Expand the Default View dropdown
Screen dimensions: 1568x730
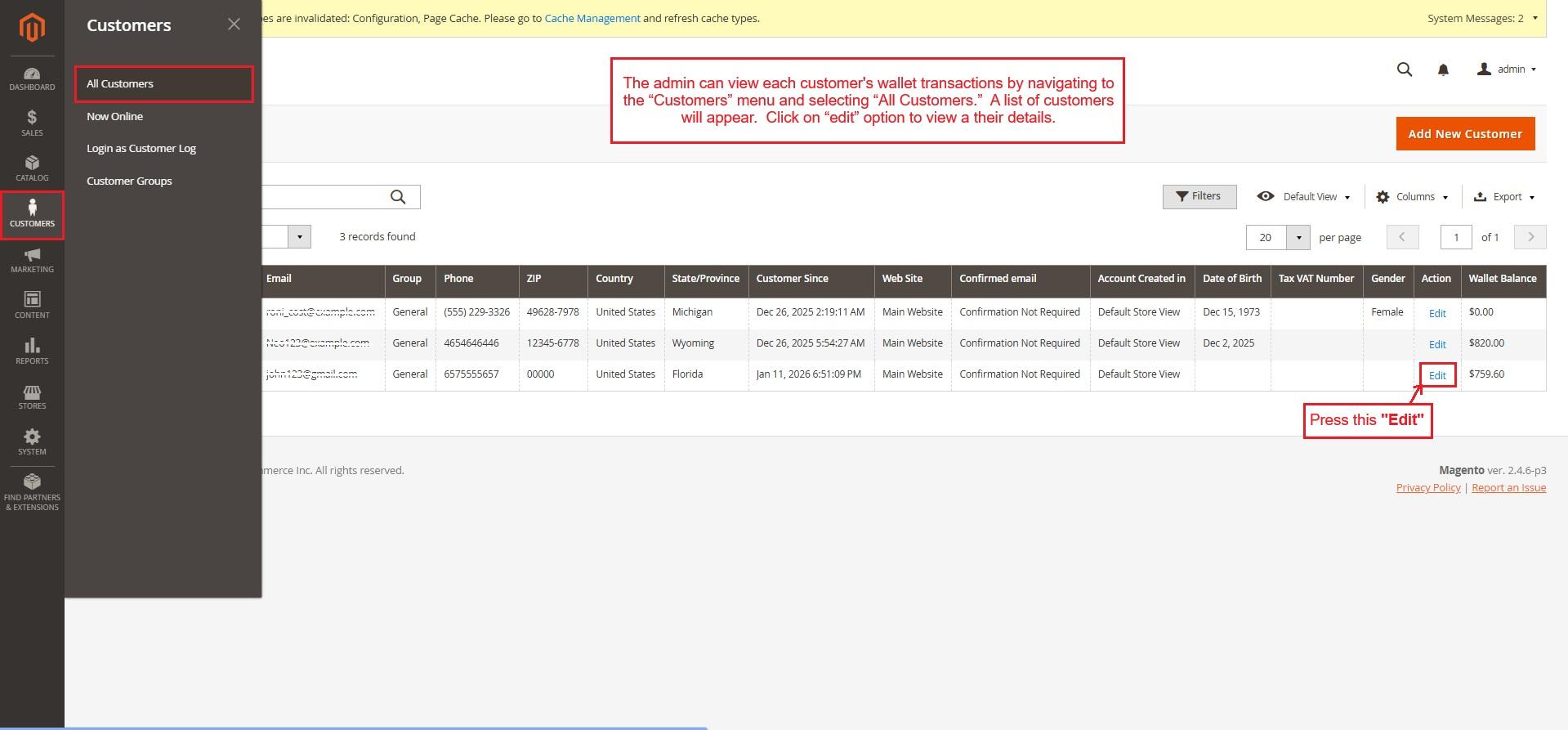click(x=1303, y=197)
